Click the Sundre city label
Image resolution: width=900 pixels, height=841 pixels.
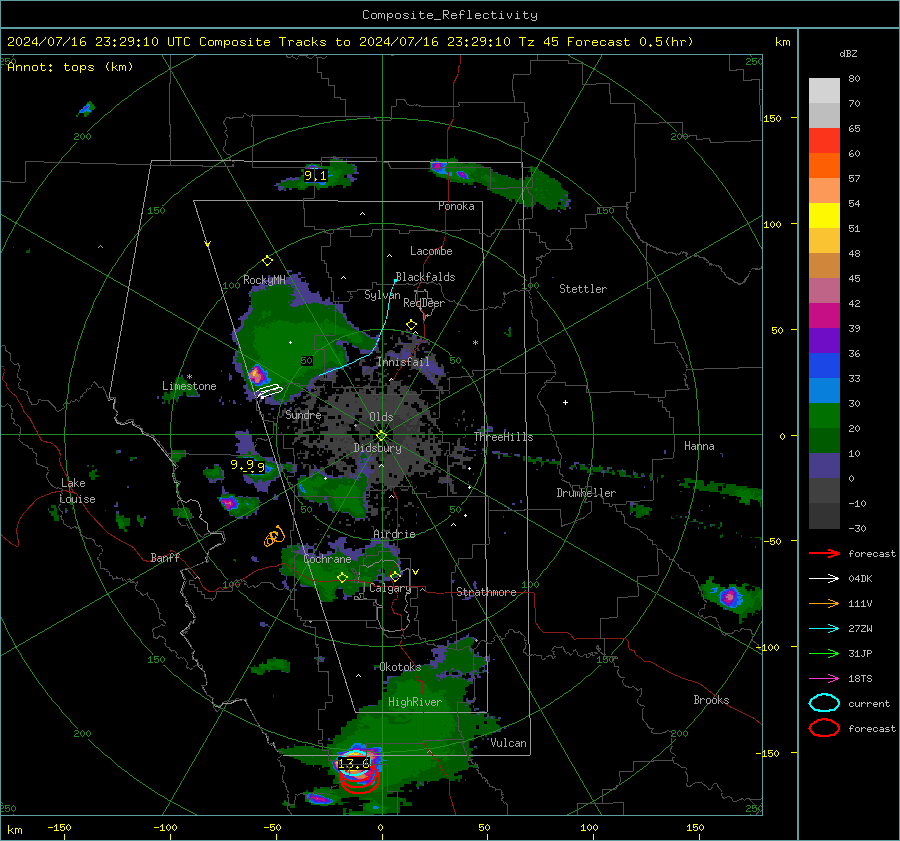304,415
